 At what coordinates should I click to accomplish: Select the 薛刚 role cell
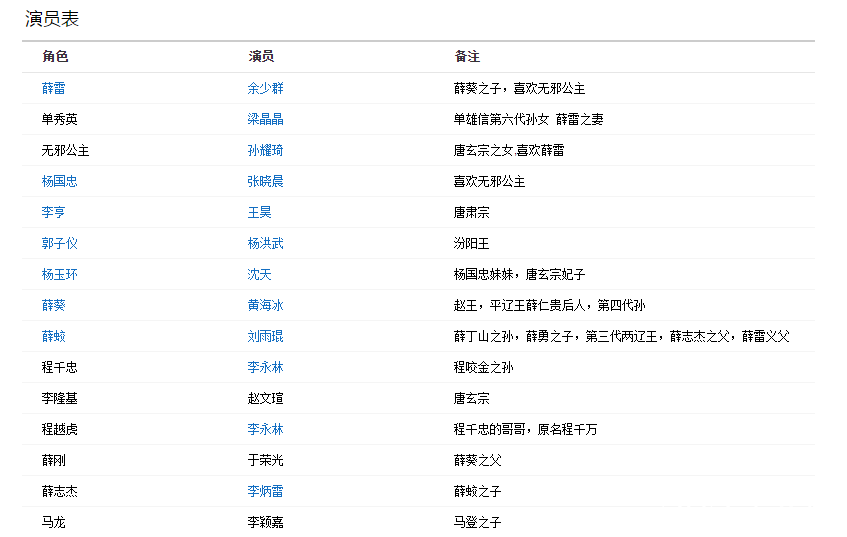[53, 460]
